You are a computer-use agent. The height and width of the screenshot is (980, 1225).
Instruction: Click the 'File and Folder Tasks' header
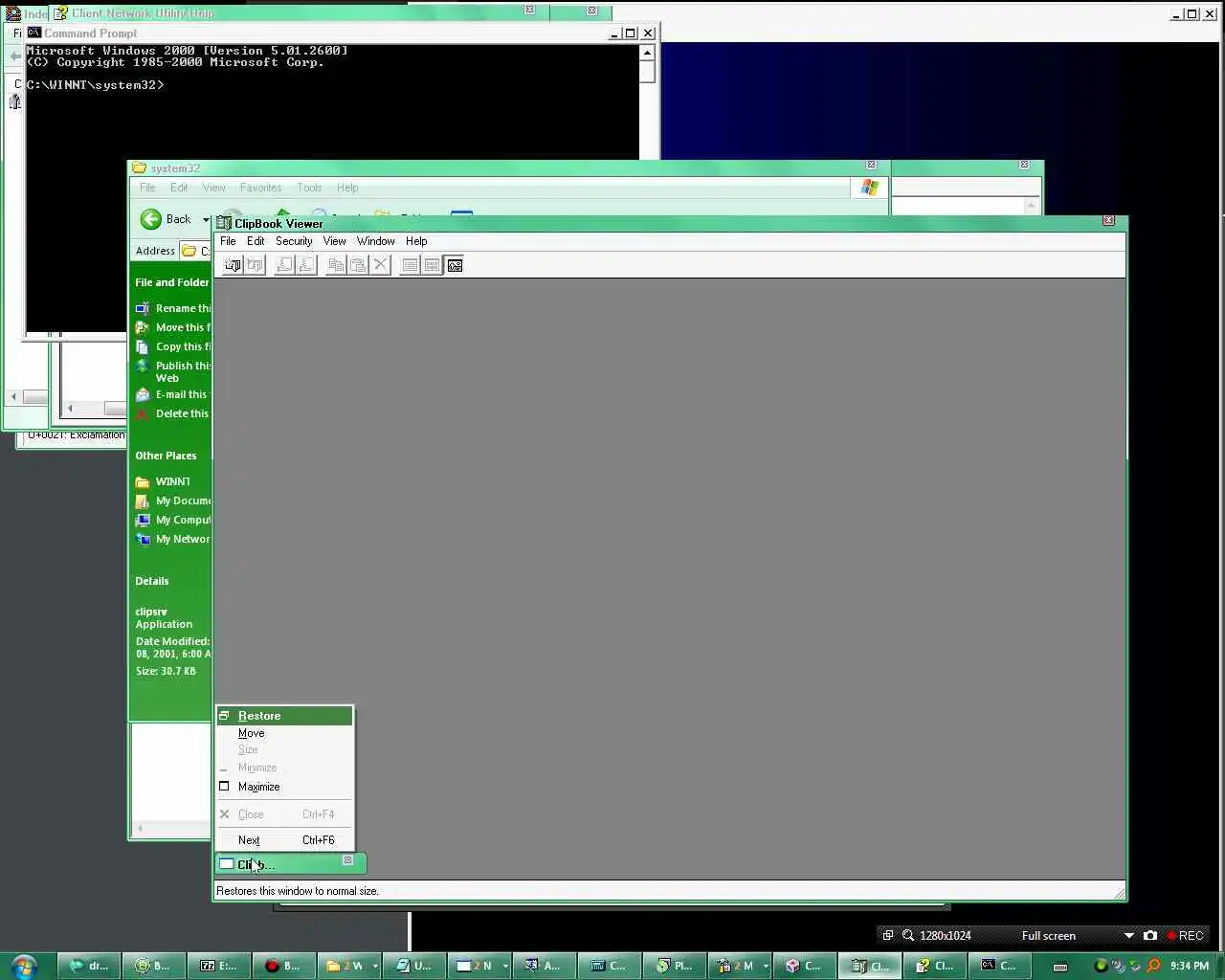coord(172,282)
